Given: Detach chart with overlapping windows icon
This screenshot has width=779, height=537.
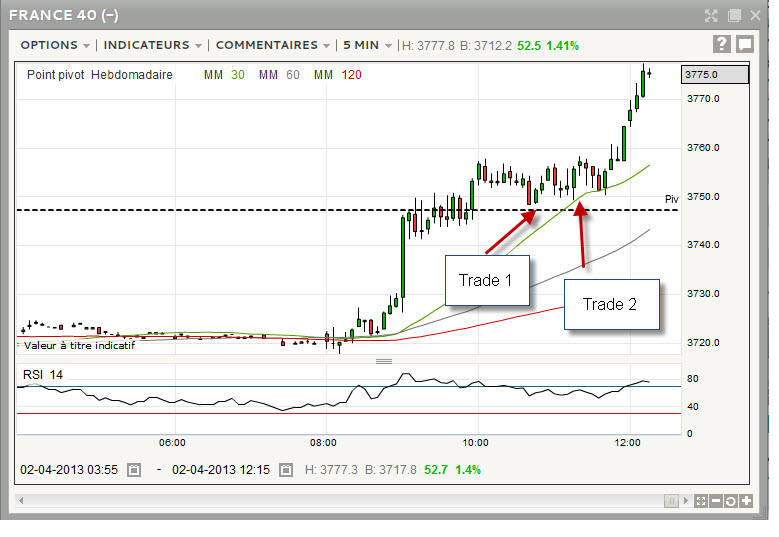Looking at the screenshot, I should pyautogui.click(x=734, y=15).
